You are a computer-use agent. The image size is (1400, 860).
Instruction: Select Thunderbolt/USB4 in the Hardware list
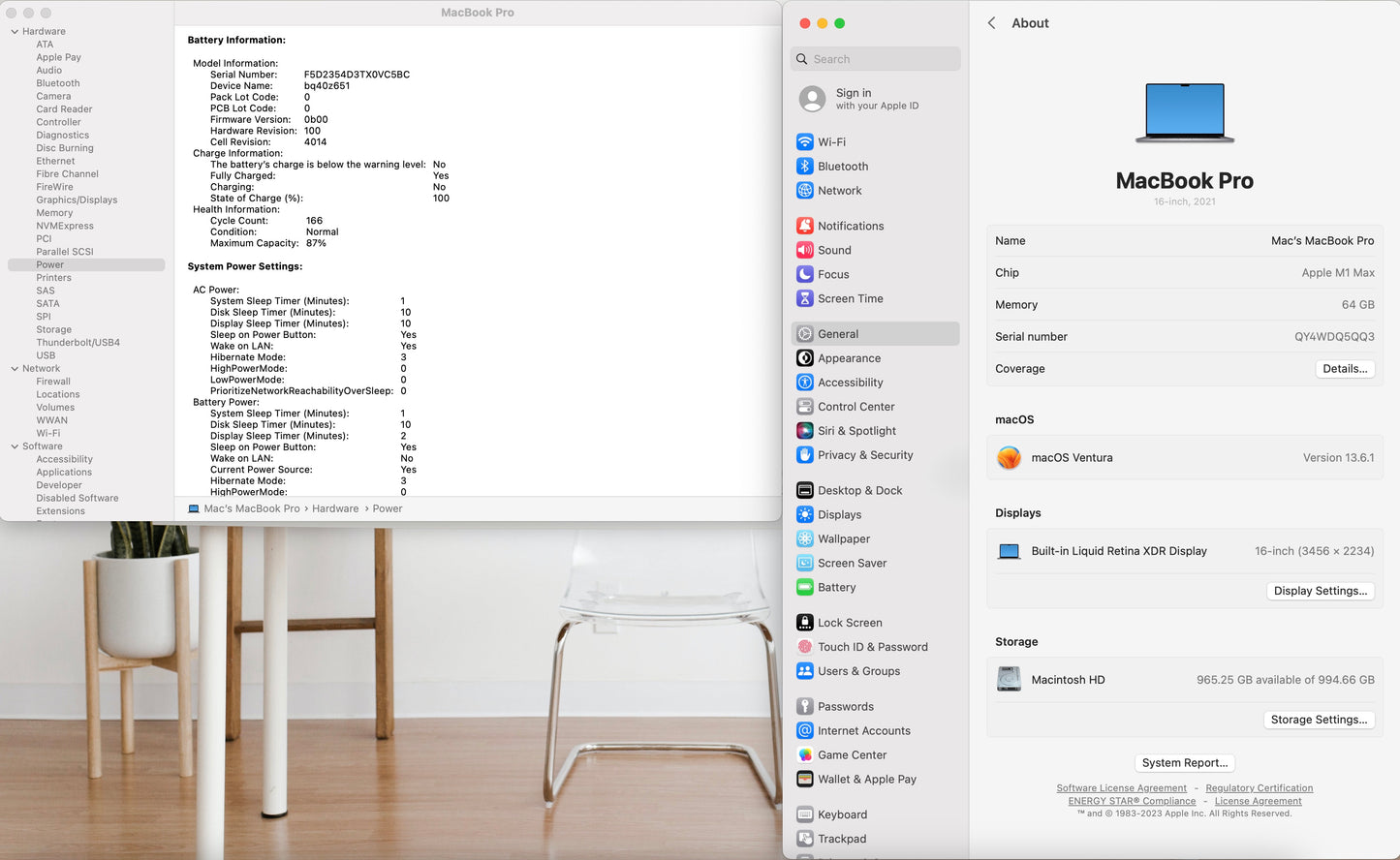[78, 343]
